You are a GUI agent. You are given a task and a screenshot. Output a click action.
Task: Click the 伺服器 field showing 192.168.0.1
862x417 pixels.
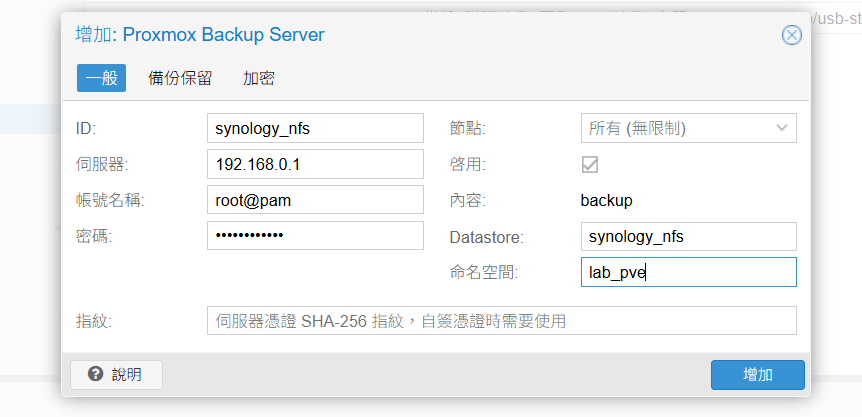(315, 164)
